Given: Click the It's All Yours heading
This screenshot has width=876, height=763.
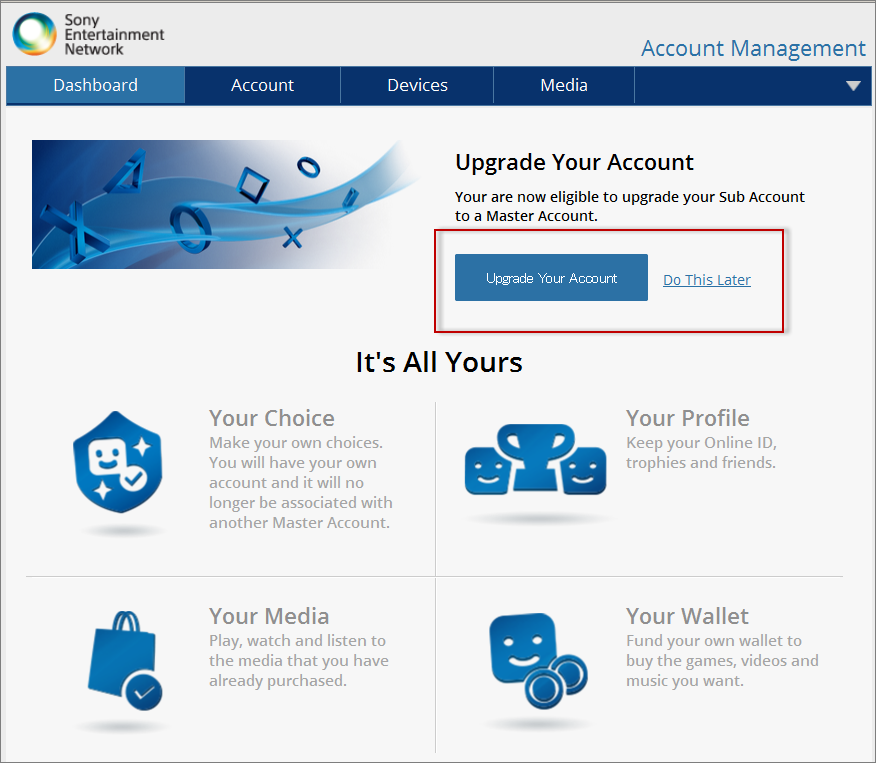Looking at the screenshot, I should coord(439,362).
